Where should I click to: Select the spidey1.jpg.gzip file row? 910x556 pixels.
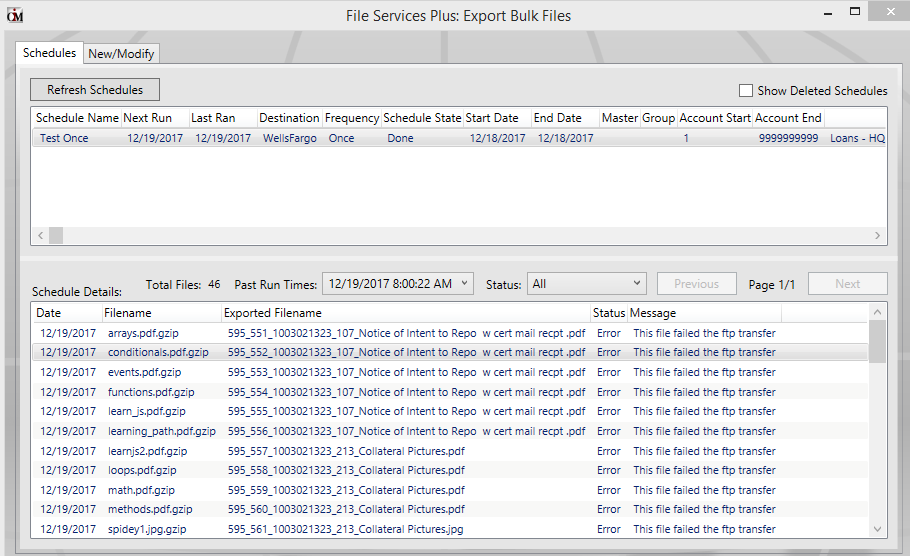pos(450,529)
